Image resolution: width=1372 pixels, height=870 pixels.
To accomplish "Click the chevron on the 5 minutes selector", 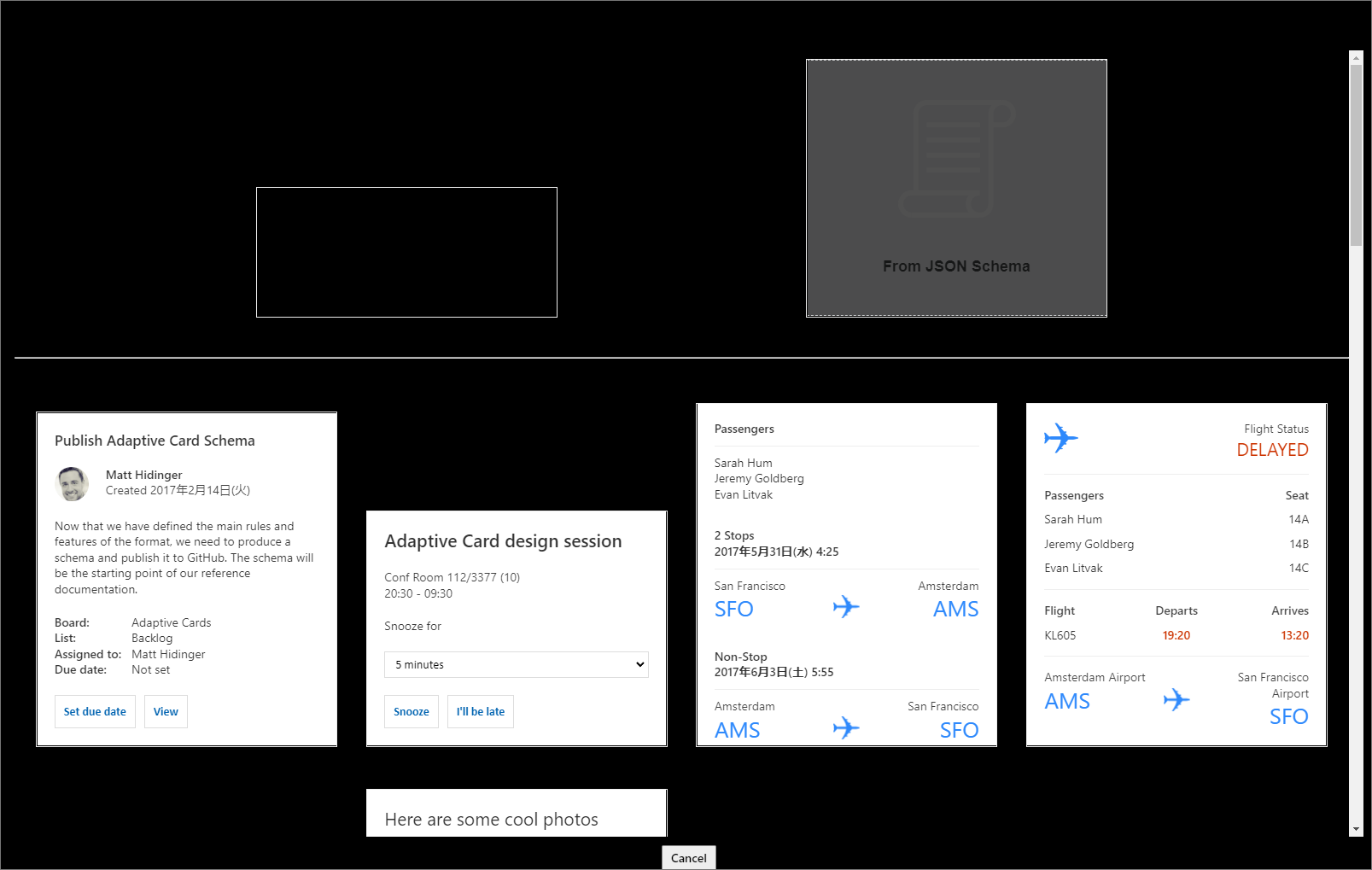I will click(639, 664).
